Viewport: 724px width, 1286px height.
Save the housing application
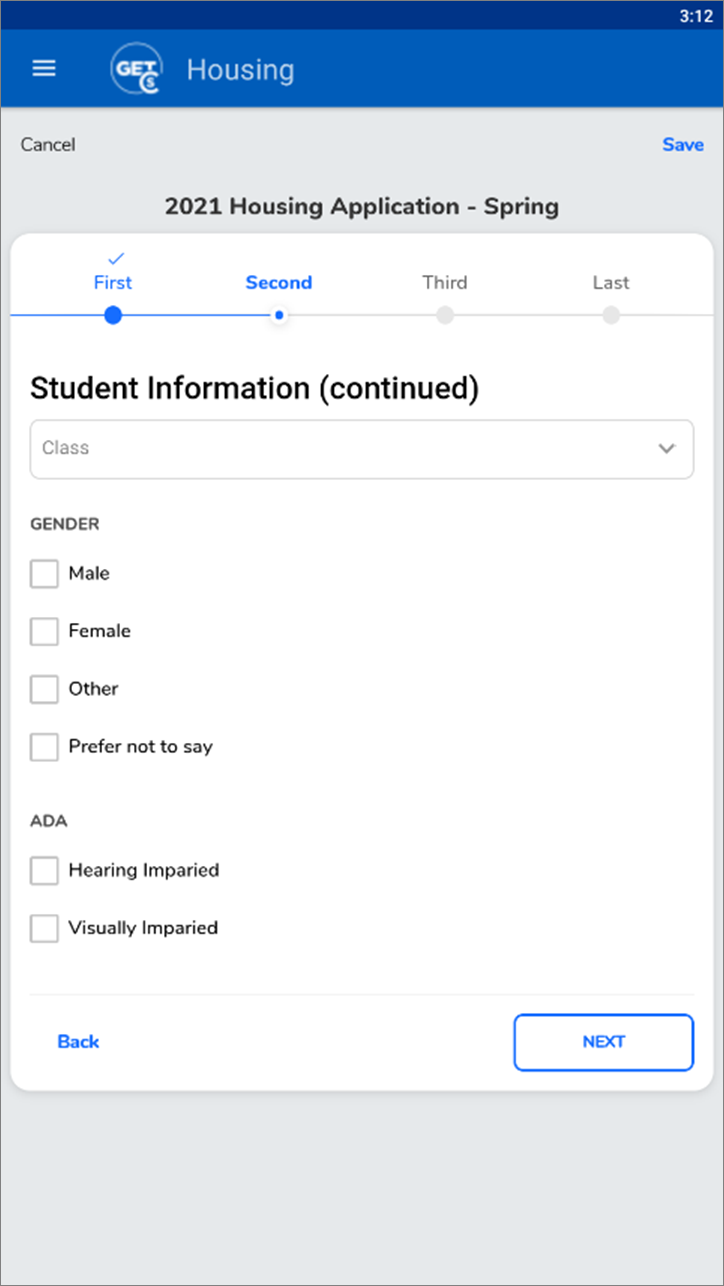[683, 145]
